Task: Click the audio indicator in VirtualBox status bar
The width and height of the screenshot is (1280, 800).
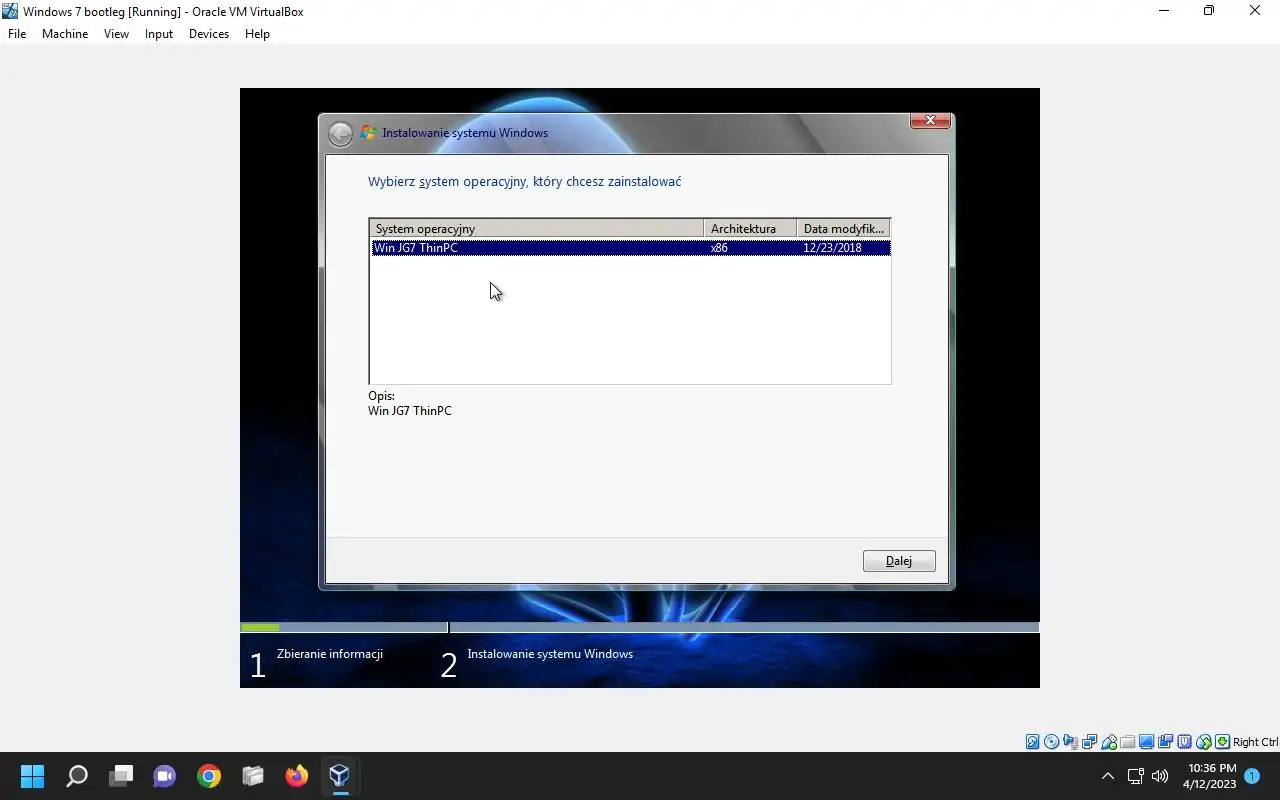Action: point(1070,742)
